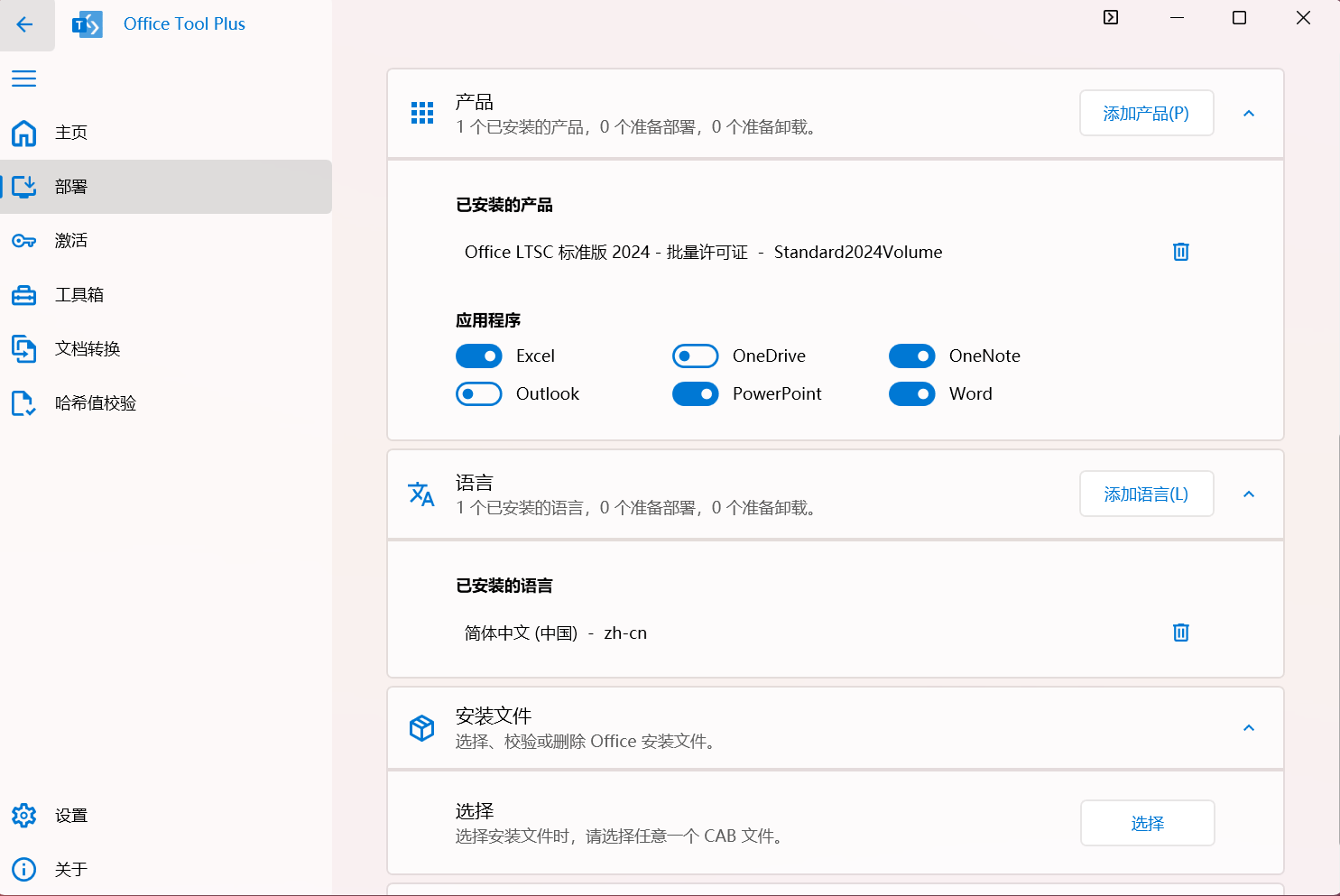Click the 产品 section title
This screenshot has height=896, width=1340.
tap(475, 102)
